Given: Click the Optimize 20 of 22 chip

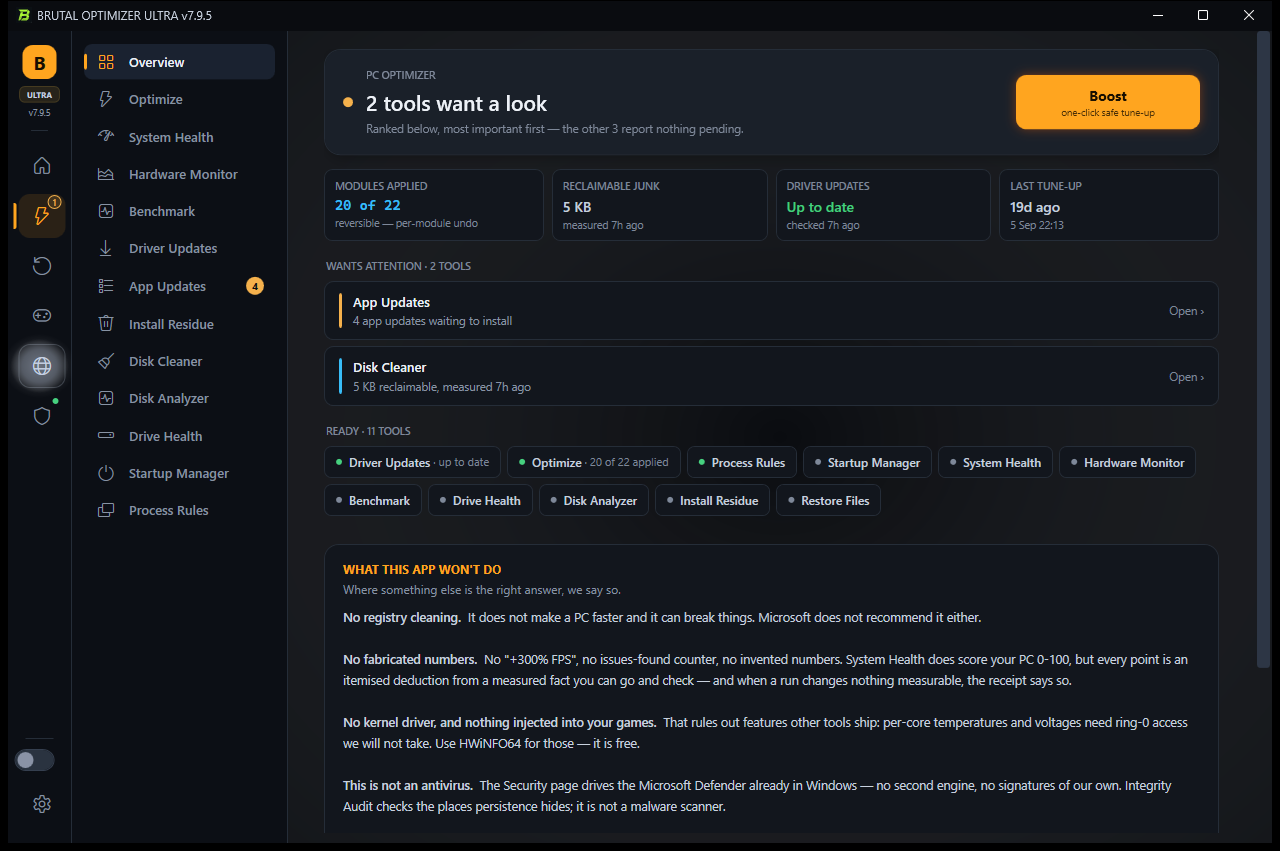Looking at the screenshot, I should [594, 462].
